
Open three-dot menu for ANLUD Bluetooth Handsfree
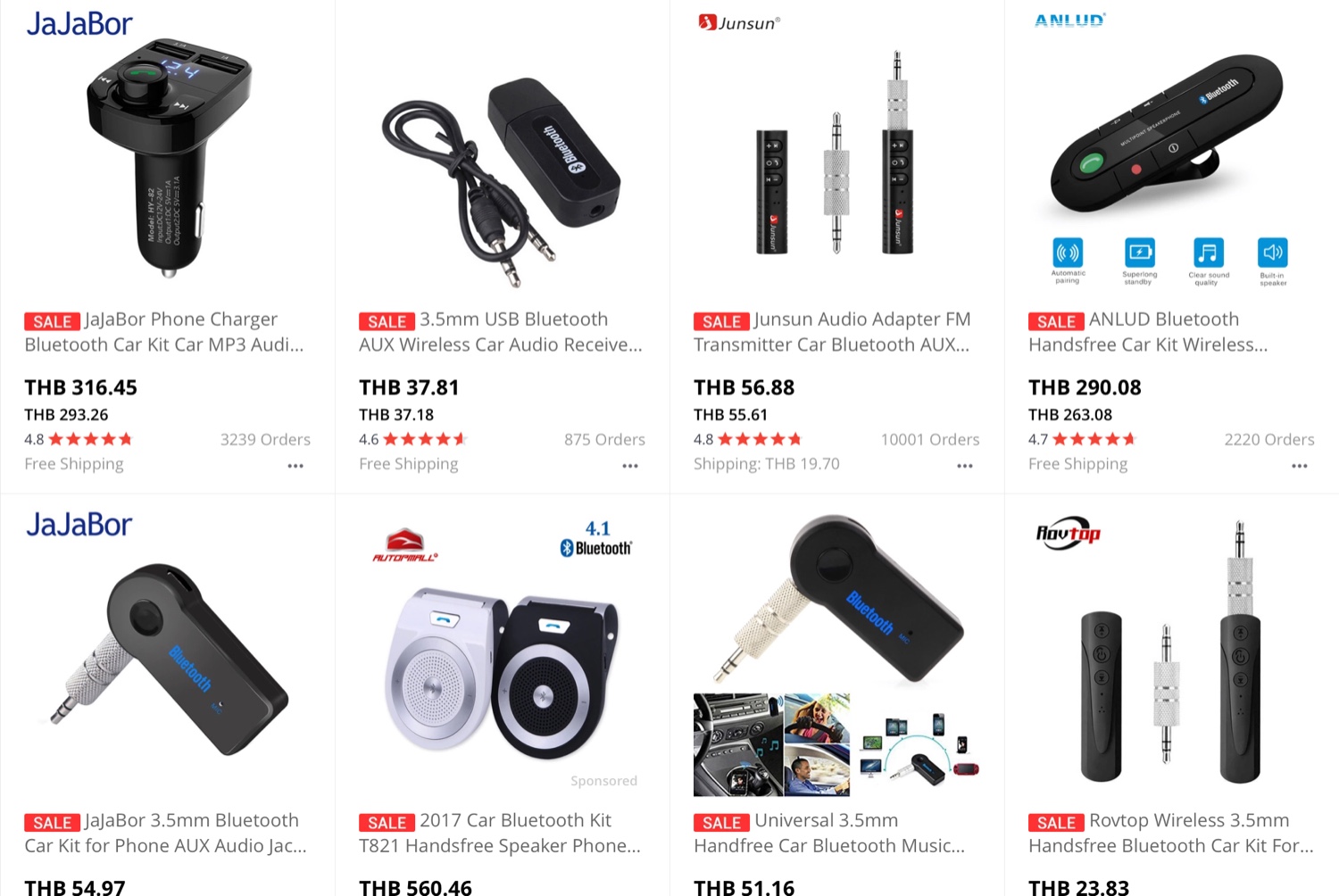pyautogui.click(x=1300, y=466)
